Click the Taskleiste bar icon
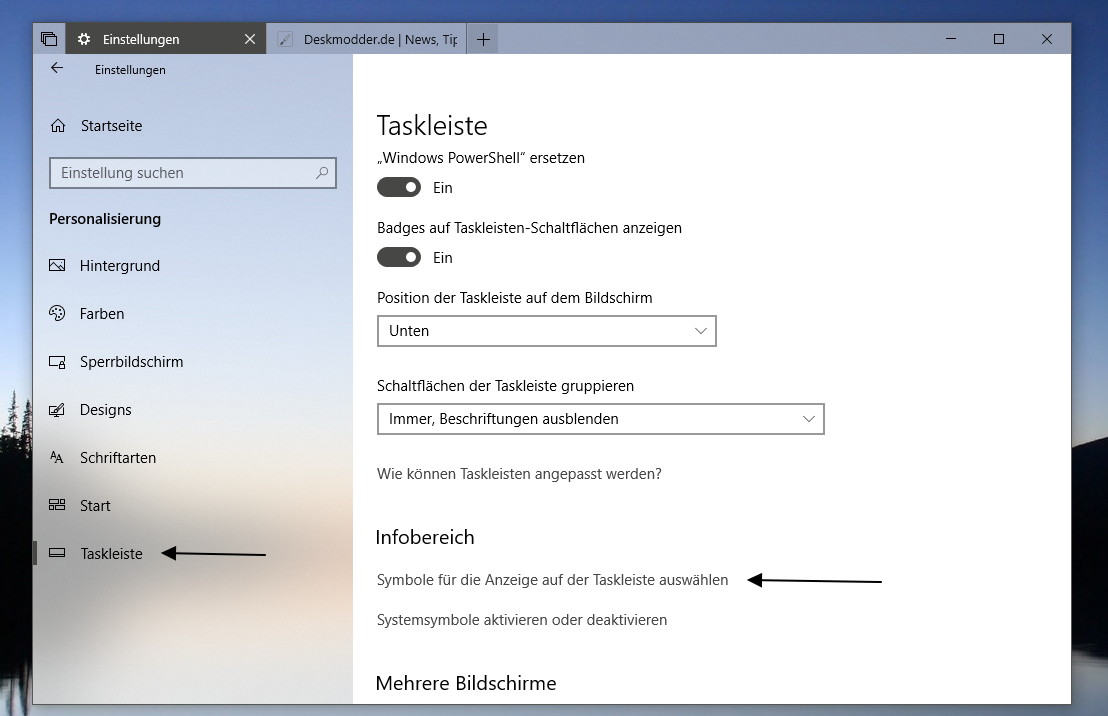The image size is (1108, 716). [57, 553]
